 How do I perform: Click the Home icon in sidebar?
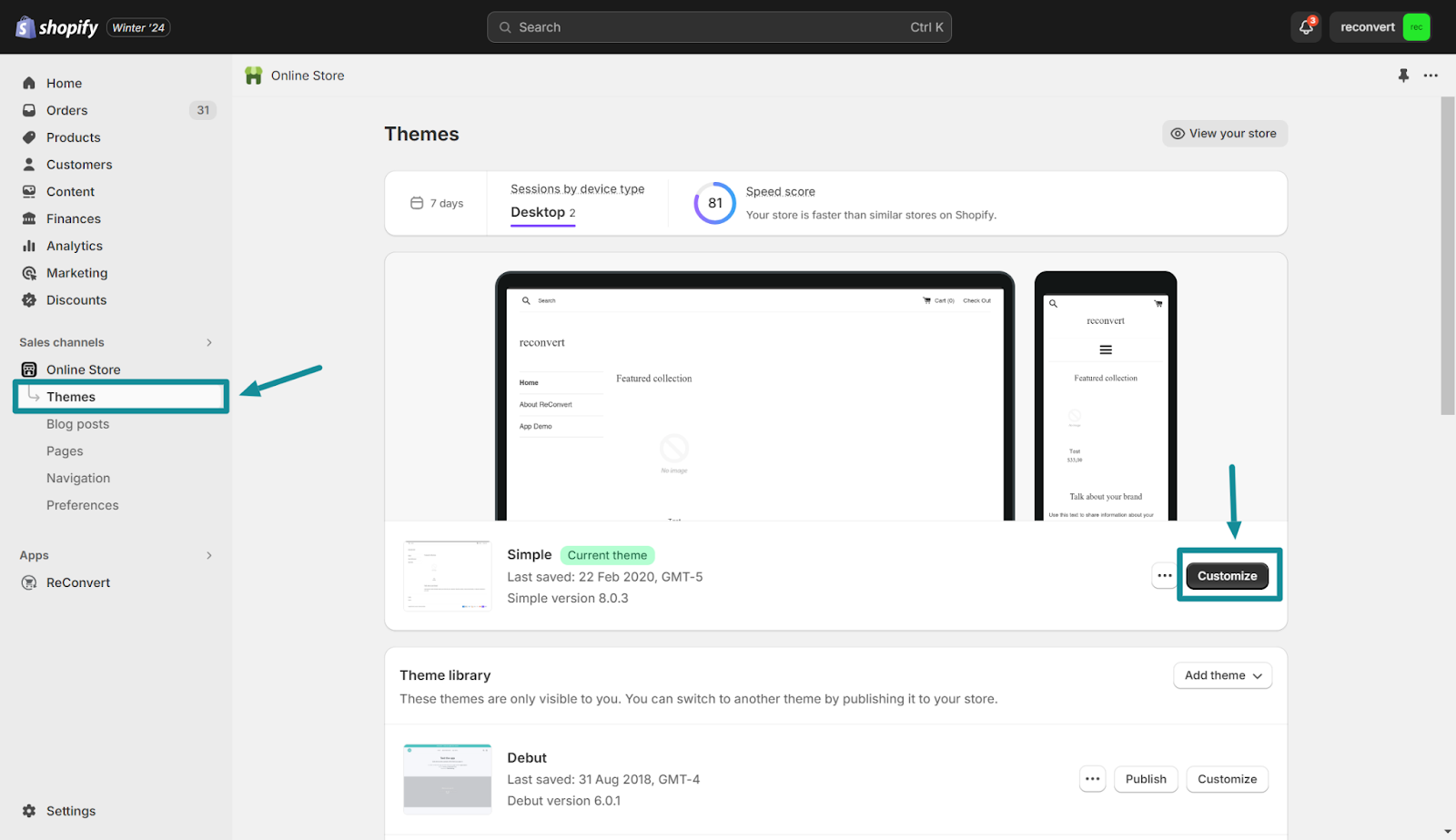click(29, 83)
